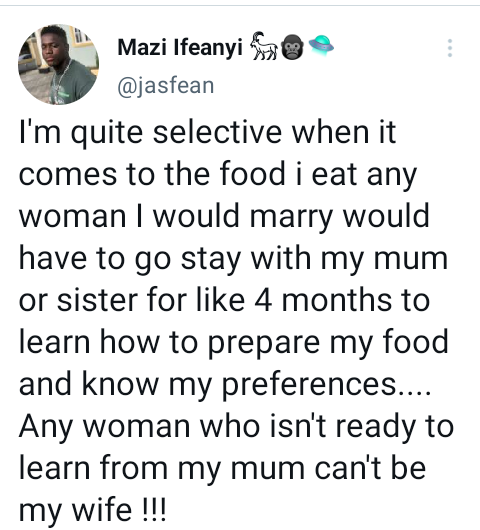The image size is (480, 530).
Task: Open the tweet's three-dot more options menu
Action: point(450,48)
